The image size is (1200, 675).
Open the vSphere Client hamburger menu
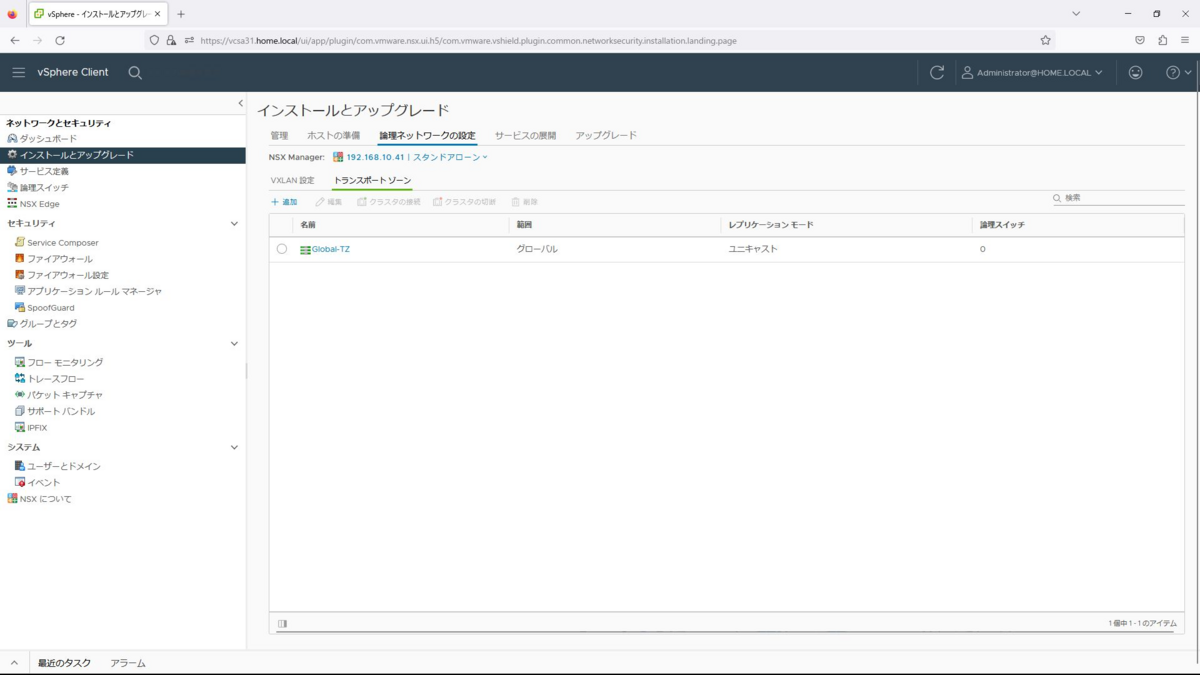[x=18, y=72]
